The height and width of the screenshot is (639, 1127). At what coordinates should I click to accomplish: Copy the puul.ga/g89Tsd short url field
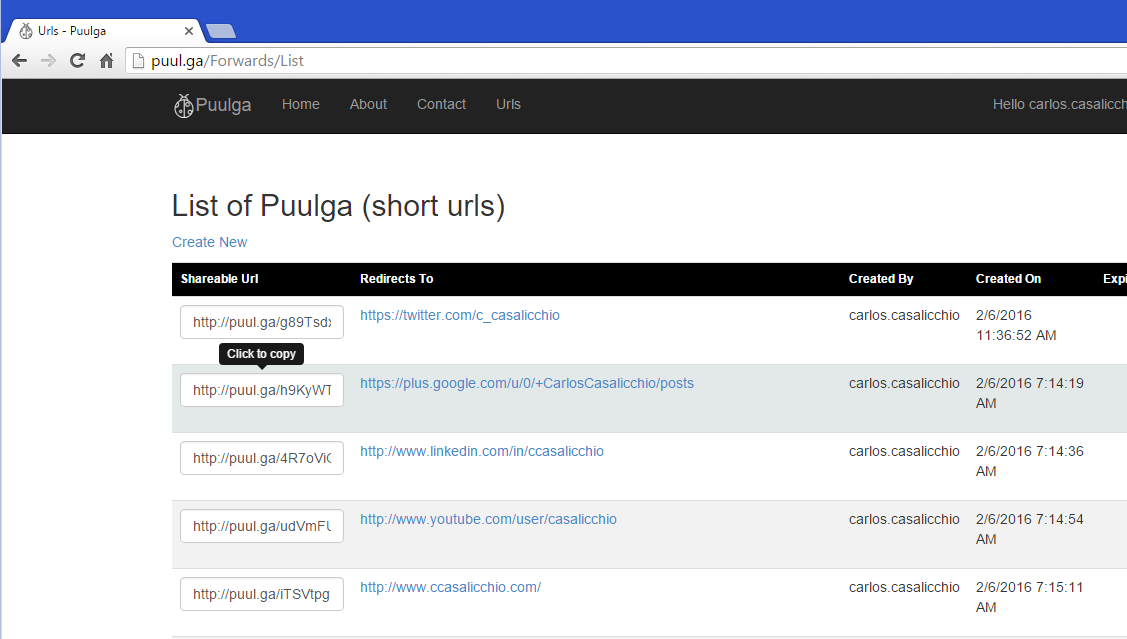tap(262, 323)
